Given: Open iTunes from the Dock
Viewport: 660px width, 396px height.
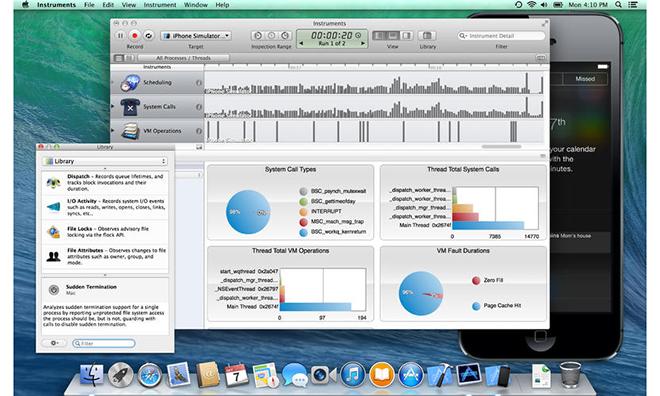Looking at the screenshot, I should (x=353, y=375).
